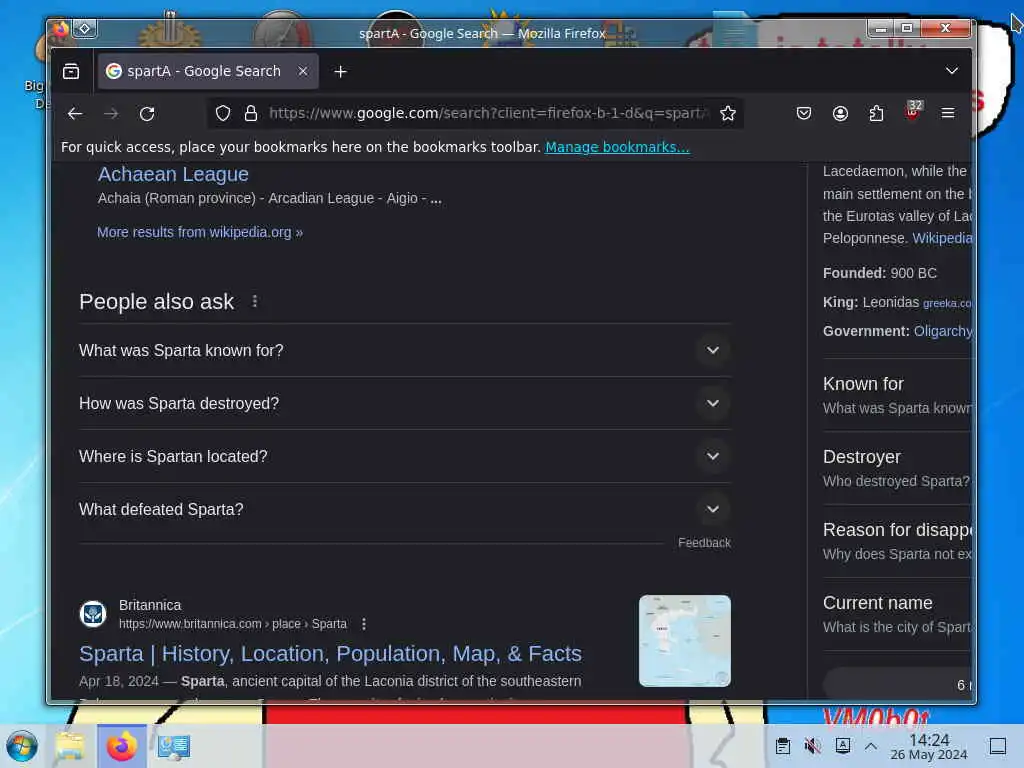Click the forward navigation arrow
This screenshot has height=768, width=1024.
pos(111,114)
